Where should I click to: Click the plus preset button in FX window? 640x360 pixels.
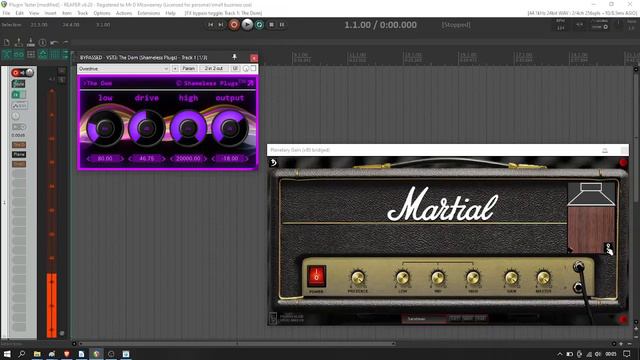[x=175, y=69]
